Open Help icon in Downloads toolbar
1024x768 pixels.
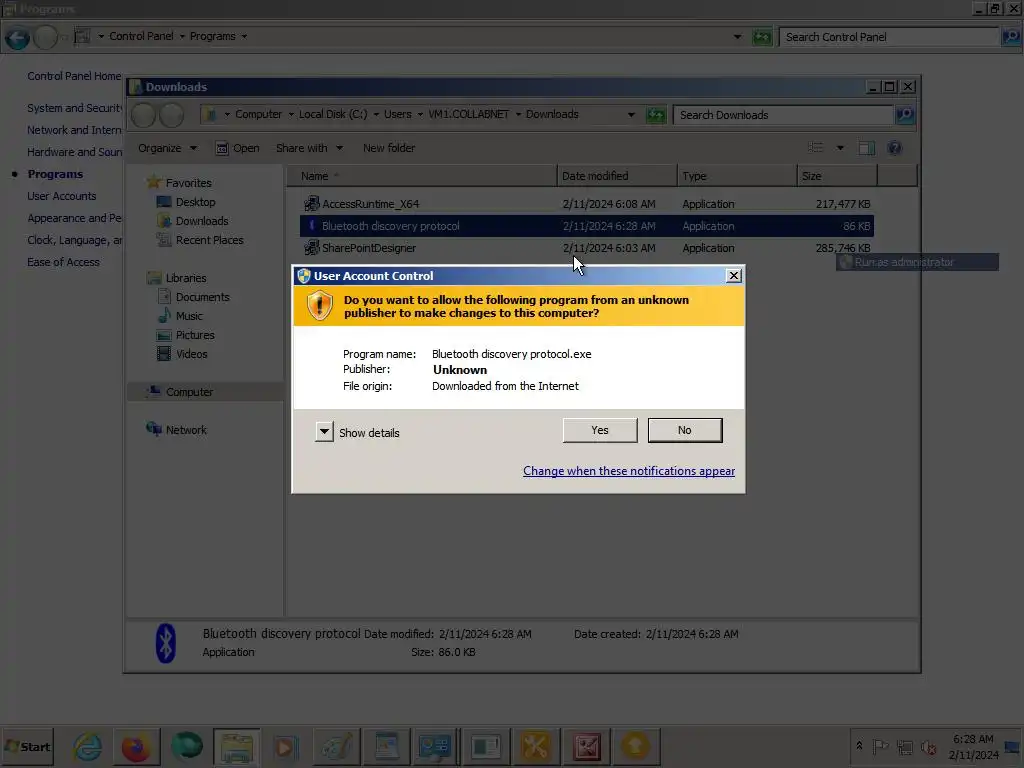(895, 148)
